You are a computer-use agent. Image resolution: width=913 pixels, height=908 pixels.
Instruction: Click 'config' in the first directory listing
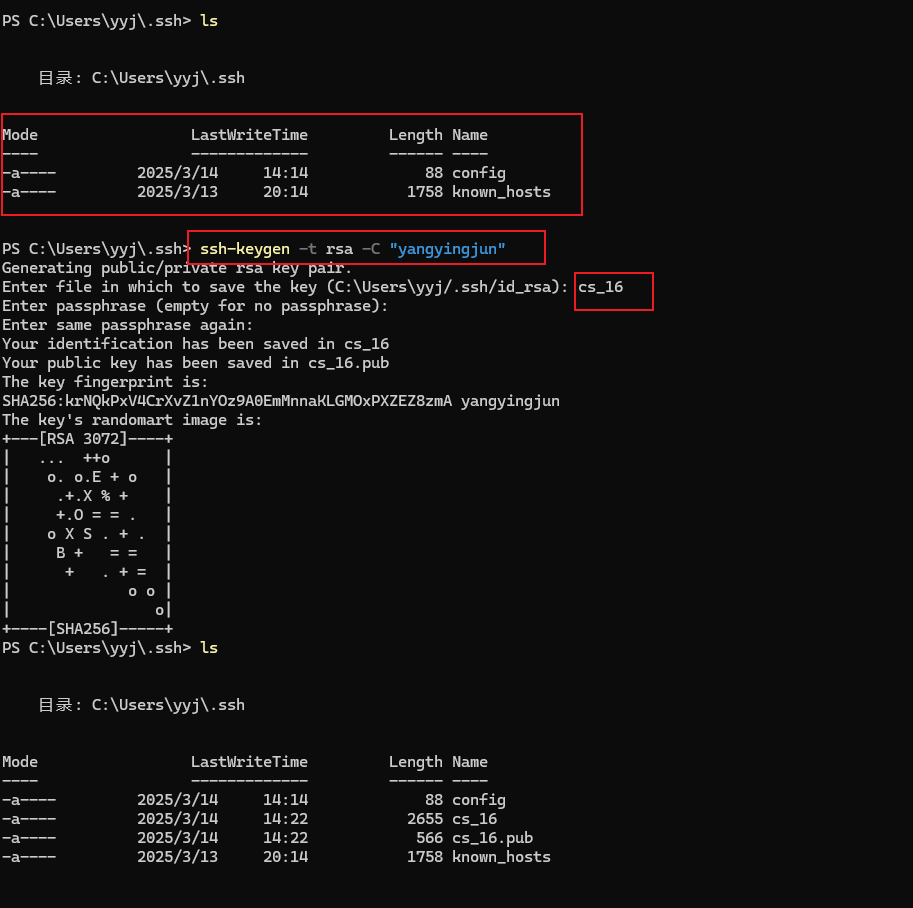tap(479, 173)
